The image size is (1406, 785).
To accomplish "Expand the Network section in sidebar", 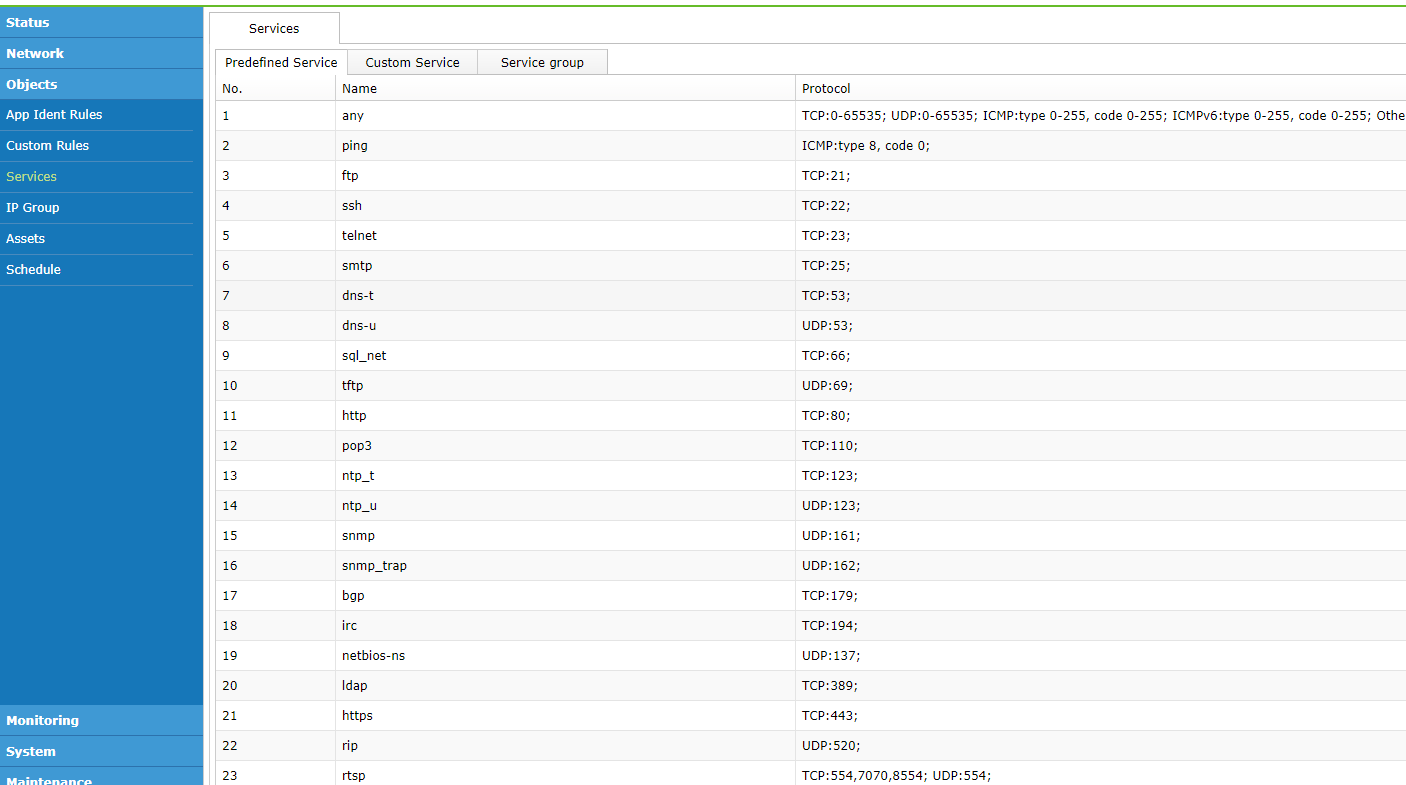I will [x=101, y=53].
